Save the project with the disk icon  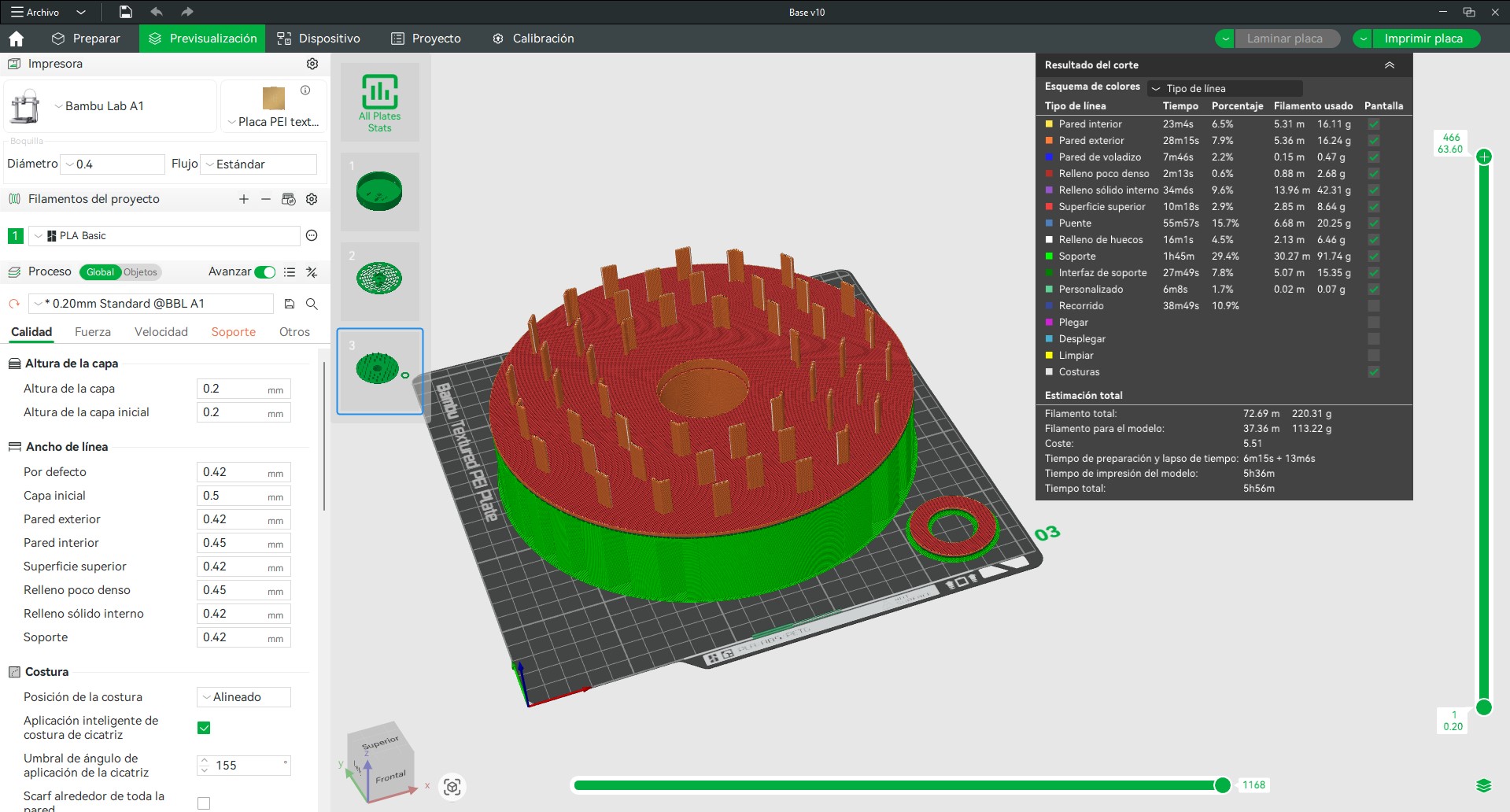coord(125,12)
